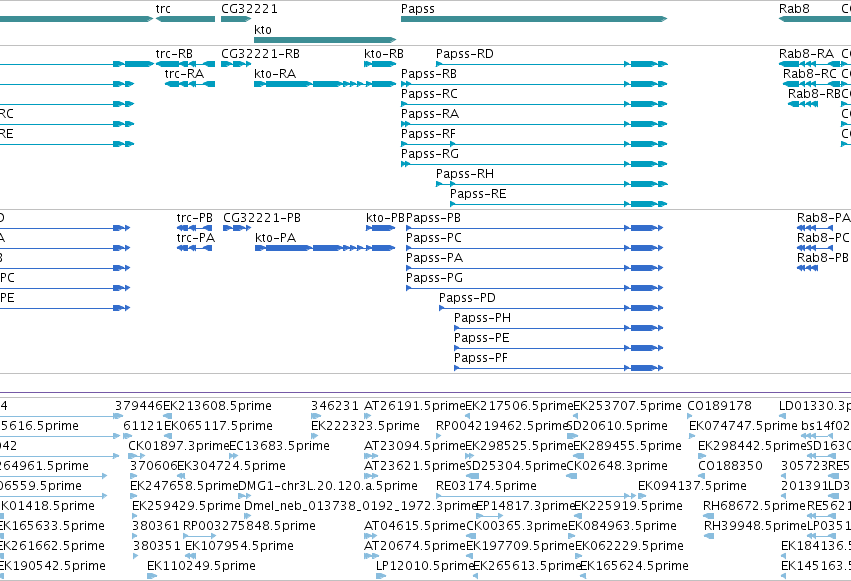
Task: Select EST RE03174.5prime
Action: tap(537, 496)
